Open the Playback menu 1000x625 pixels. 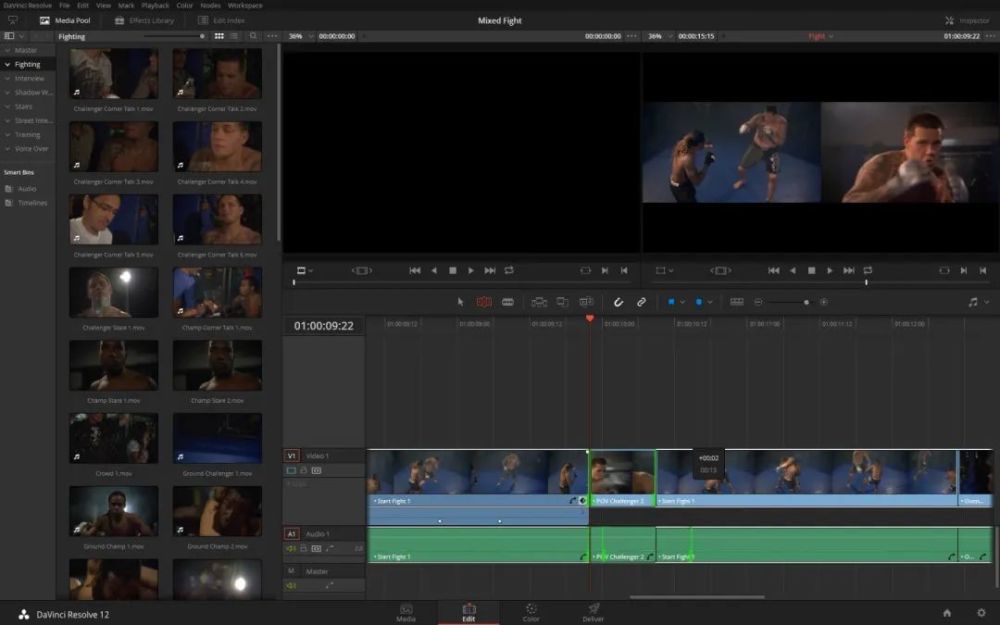tap(155, 5)
